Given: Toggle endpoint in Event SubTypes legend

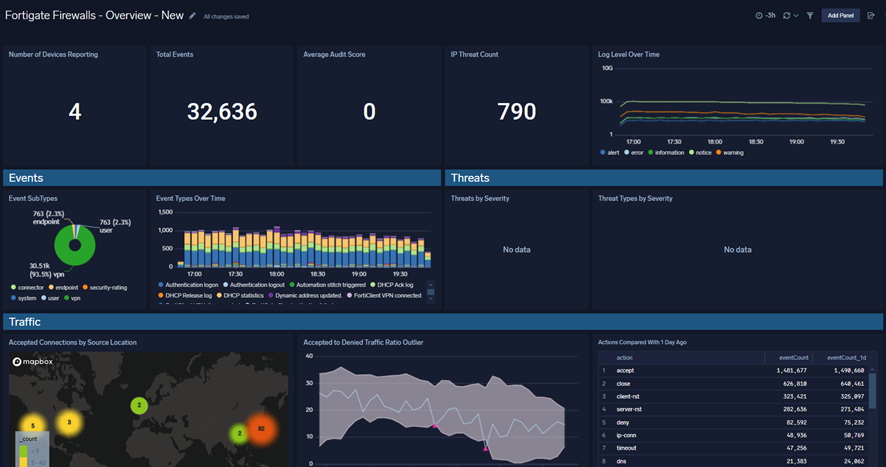Looking at the screenshot, I should point(63,288).
